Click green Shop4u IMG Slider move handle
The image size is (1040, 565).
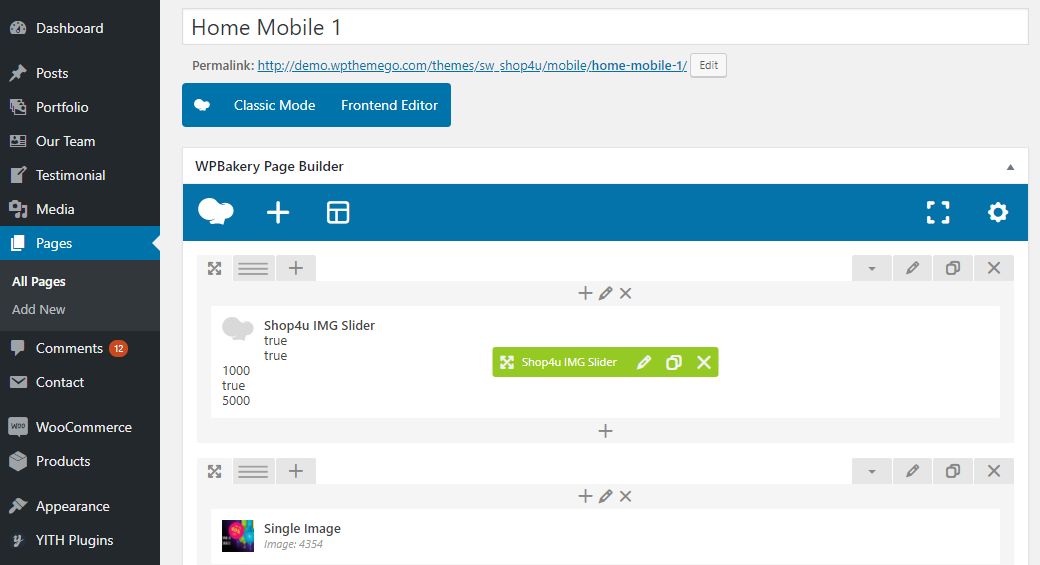pyautogui.click(x=507, y=362)
